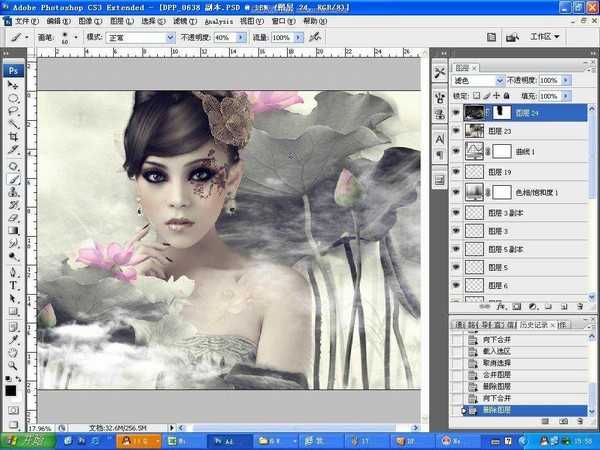Screen dimensions: 600x450
Task: Select the Move tool
Action: pos(14,87)
